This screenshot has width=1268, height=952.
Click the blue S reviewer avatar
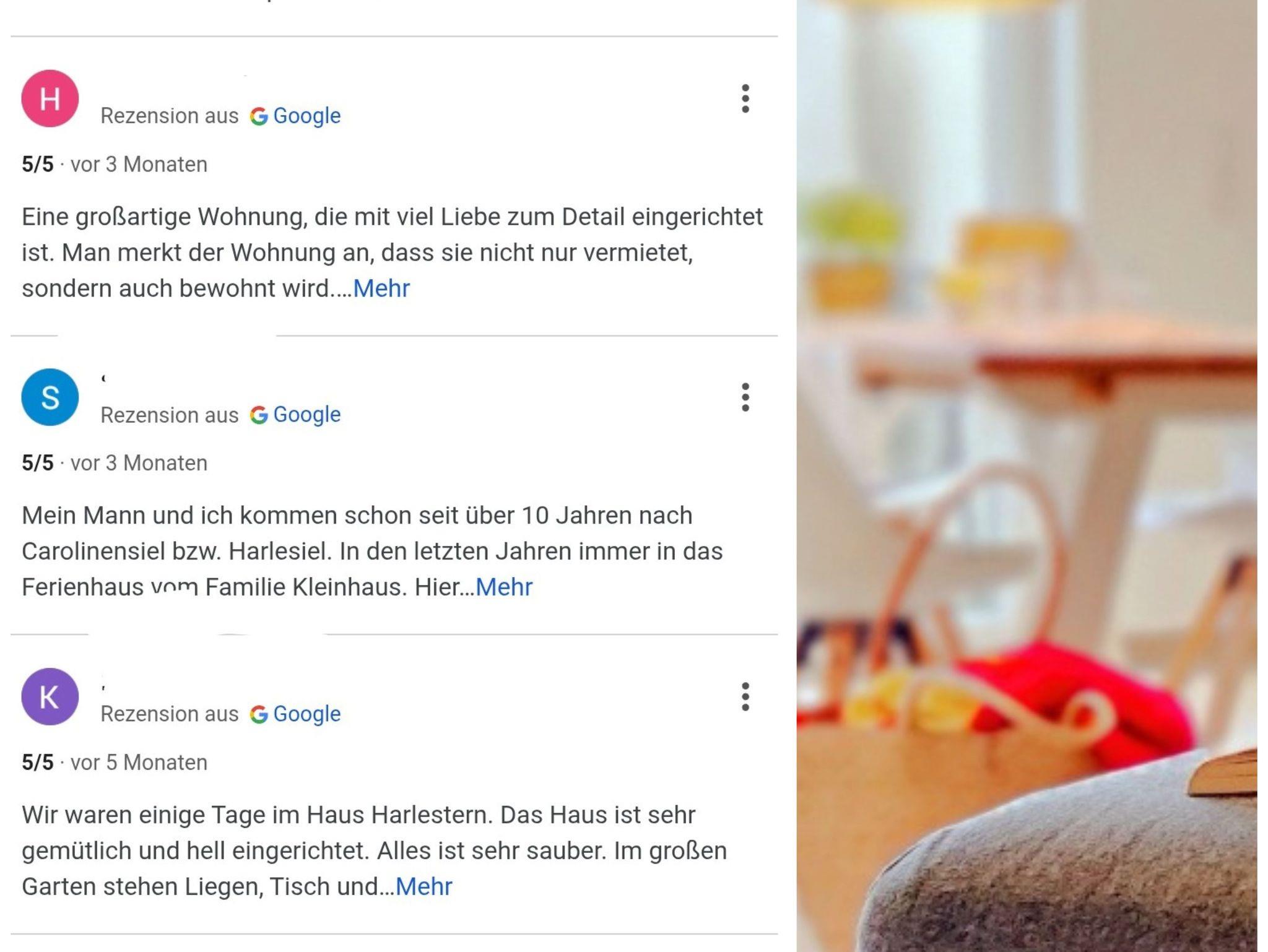(x=50, y=397)
